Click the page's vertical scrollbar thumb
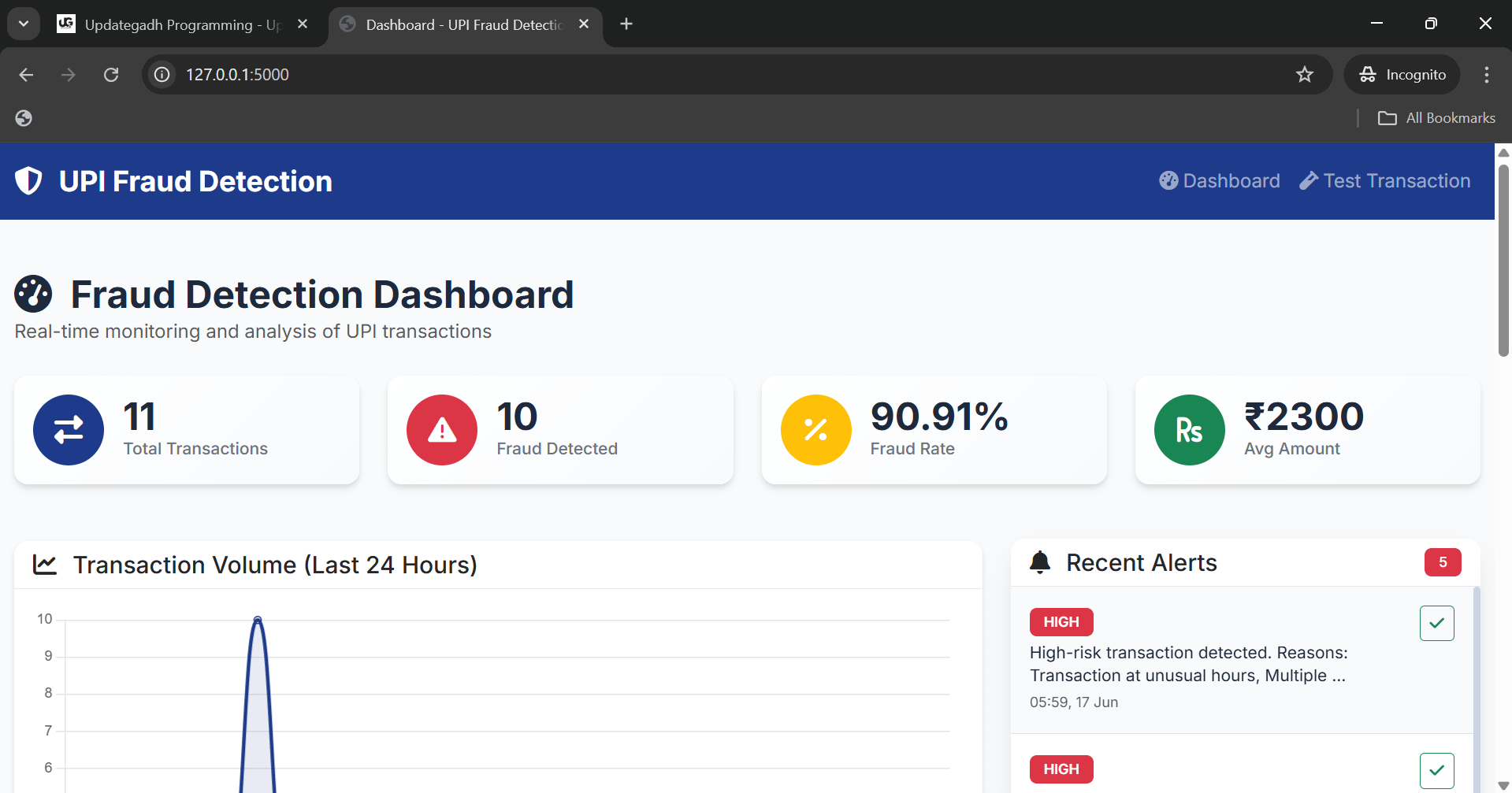Image resolution: width=1512 pixels, height=793 pixels. click(x=1503, y=260)
